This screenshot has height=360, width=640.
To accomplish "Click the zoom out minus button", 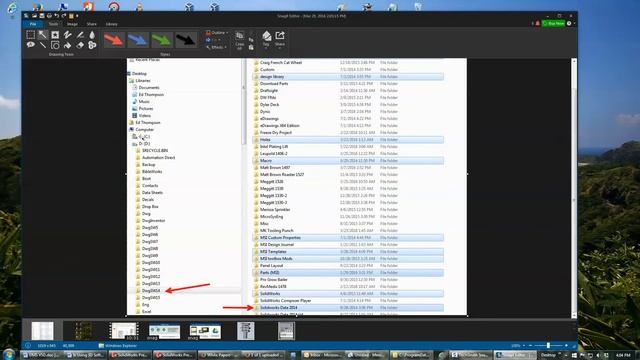I will point(531,346).
